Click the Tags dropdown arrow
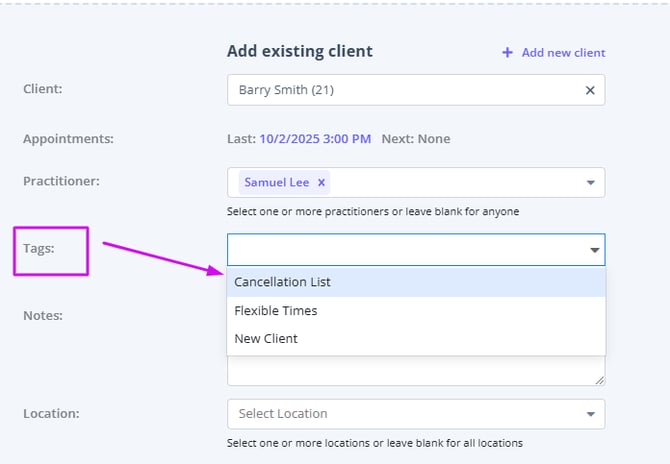This screenshot has height=464, width=670. coord(594,250)
